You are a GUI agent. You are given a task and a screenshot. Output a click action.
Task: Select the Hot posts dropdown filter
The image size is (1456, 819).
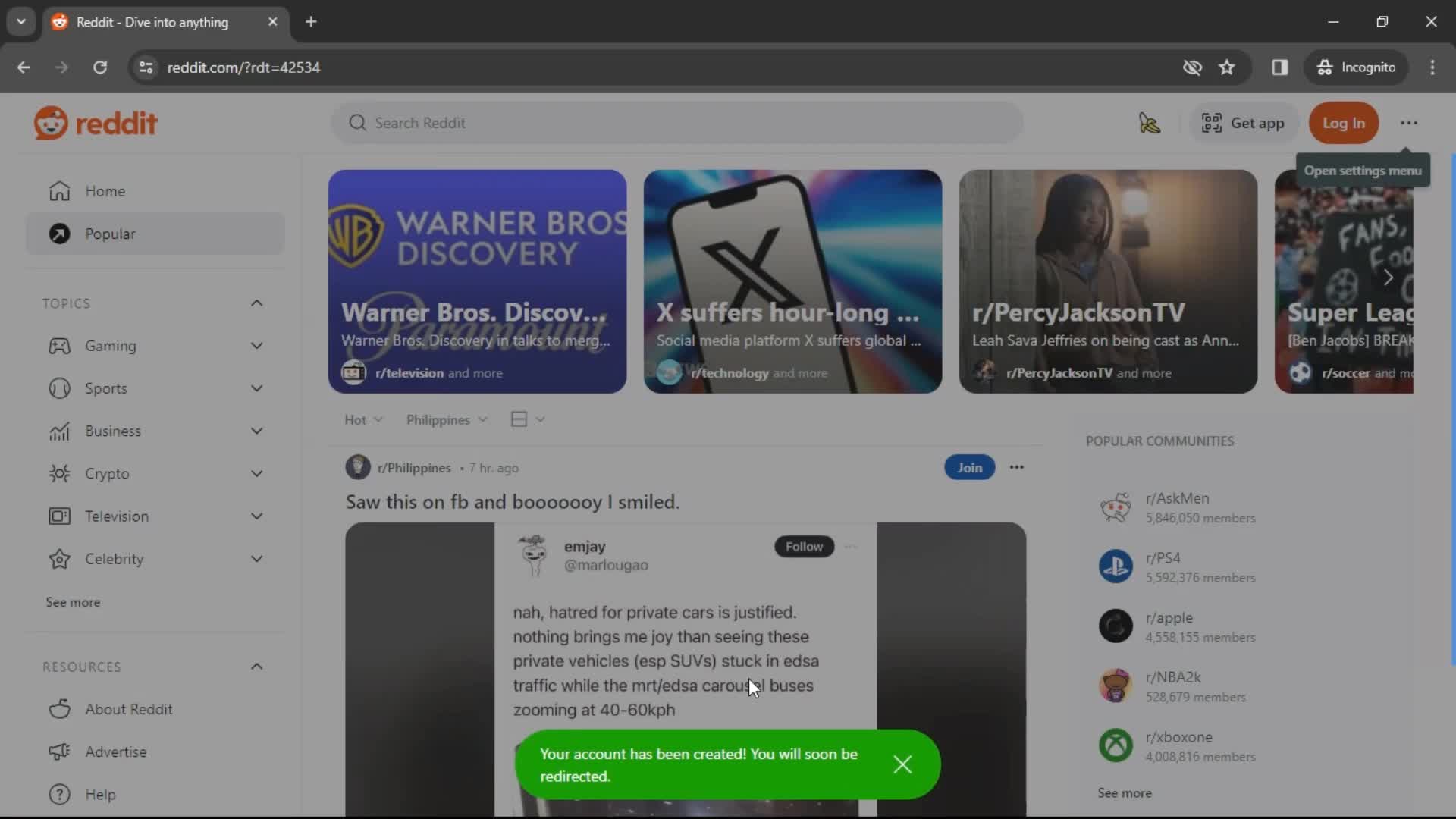(363, 419)
